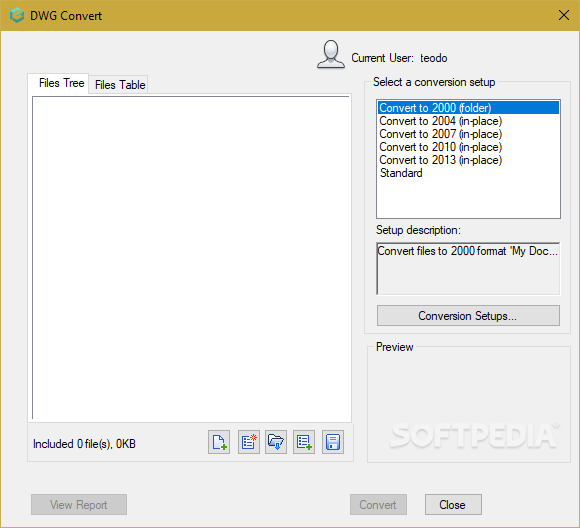The height and width of the screenshot is (528, 580).
Task: Open the Conversion Setups... dialog
Action: coord(468,316)
